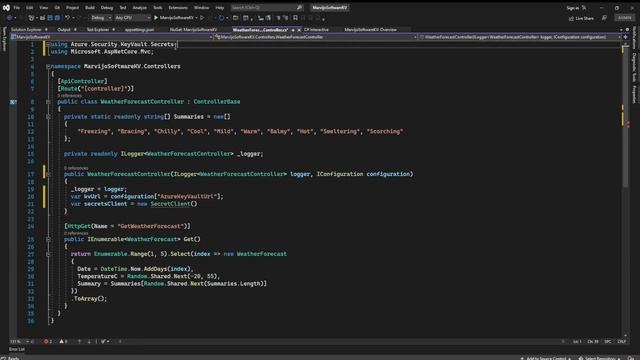Open the View menu
Screen dimensions: 640x360
tap(44, 8)
